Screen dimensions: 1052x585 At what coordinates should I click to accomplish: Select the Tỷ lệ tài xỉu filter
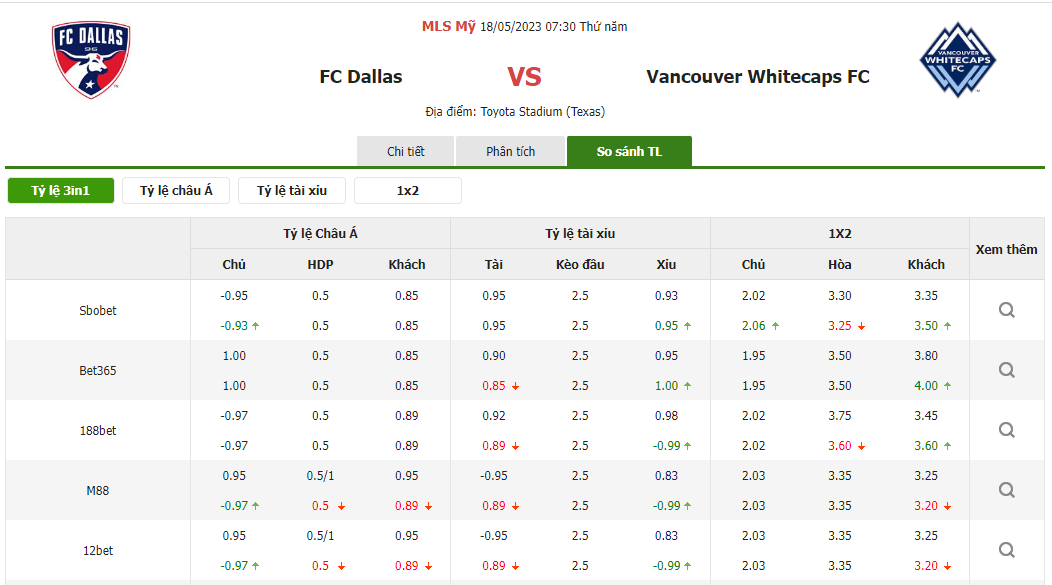coord(292,191)
